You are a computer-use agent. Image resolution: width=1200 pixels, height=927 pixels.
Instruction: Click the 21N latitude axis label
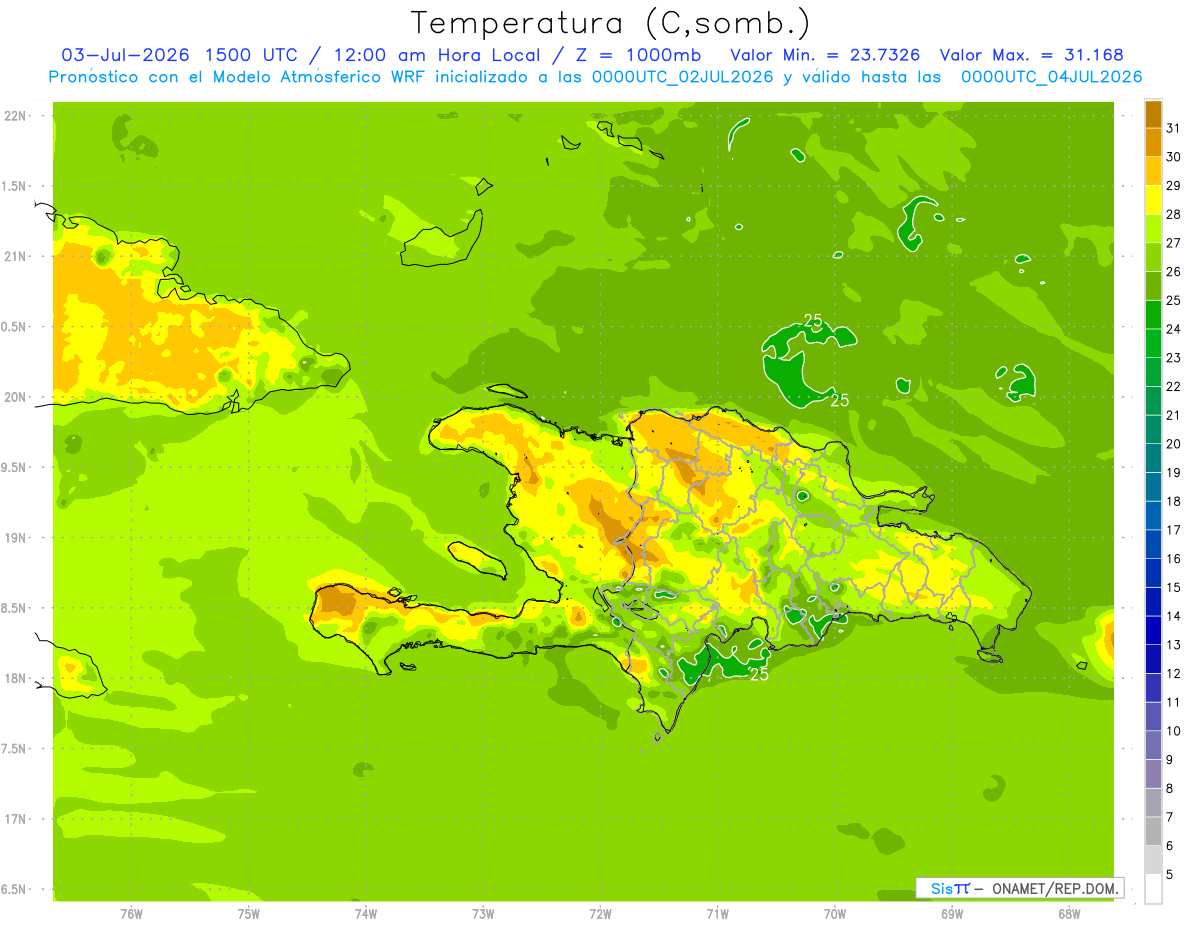(x=16, y=256)
